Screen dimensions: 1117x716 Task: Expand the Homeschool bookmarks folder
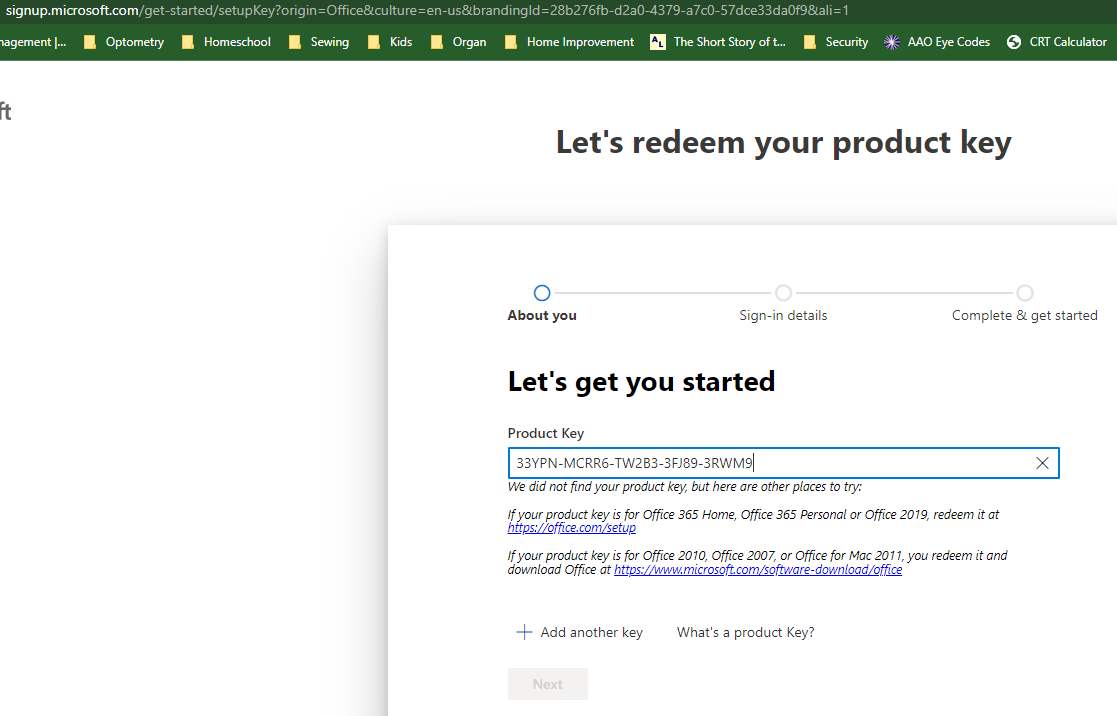click(x=226, y=42)
